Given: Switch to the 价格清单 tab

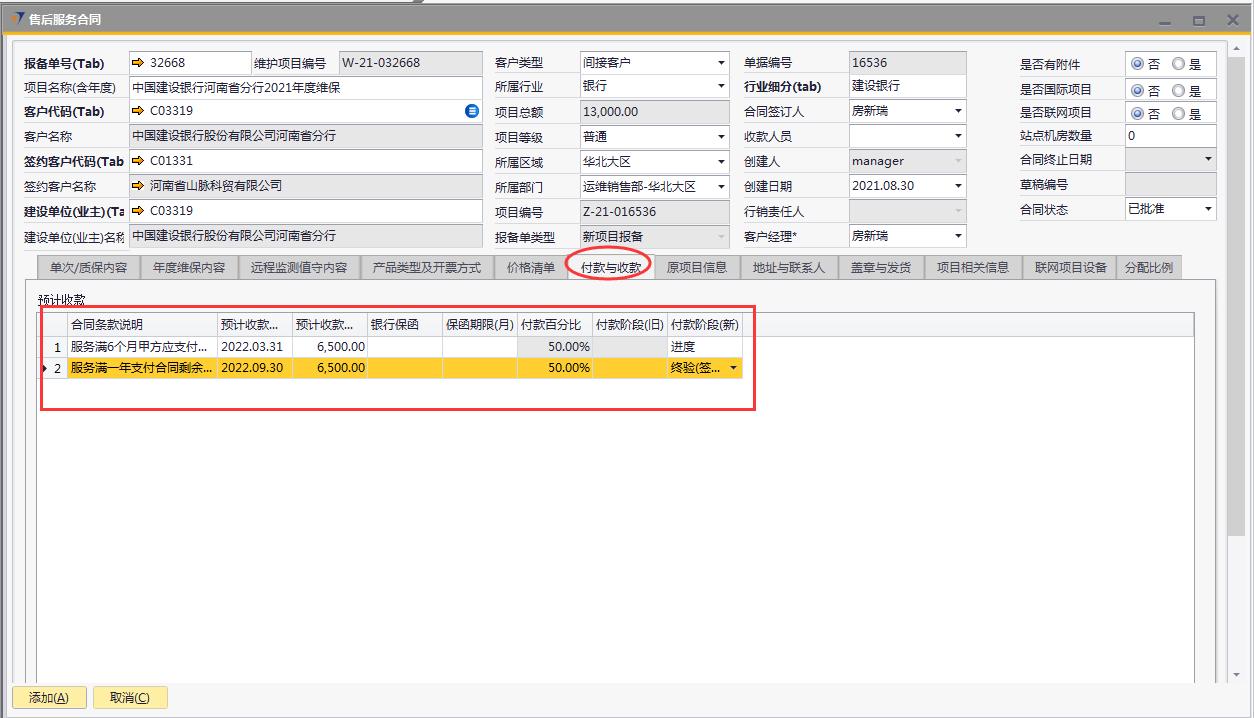Looking at the screenshot, I should click(x=530, y=268).
